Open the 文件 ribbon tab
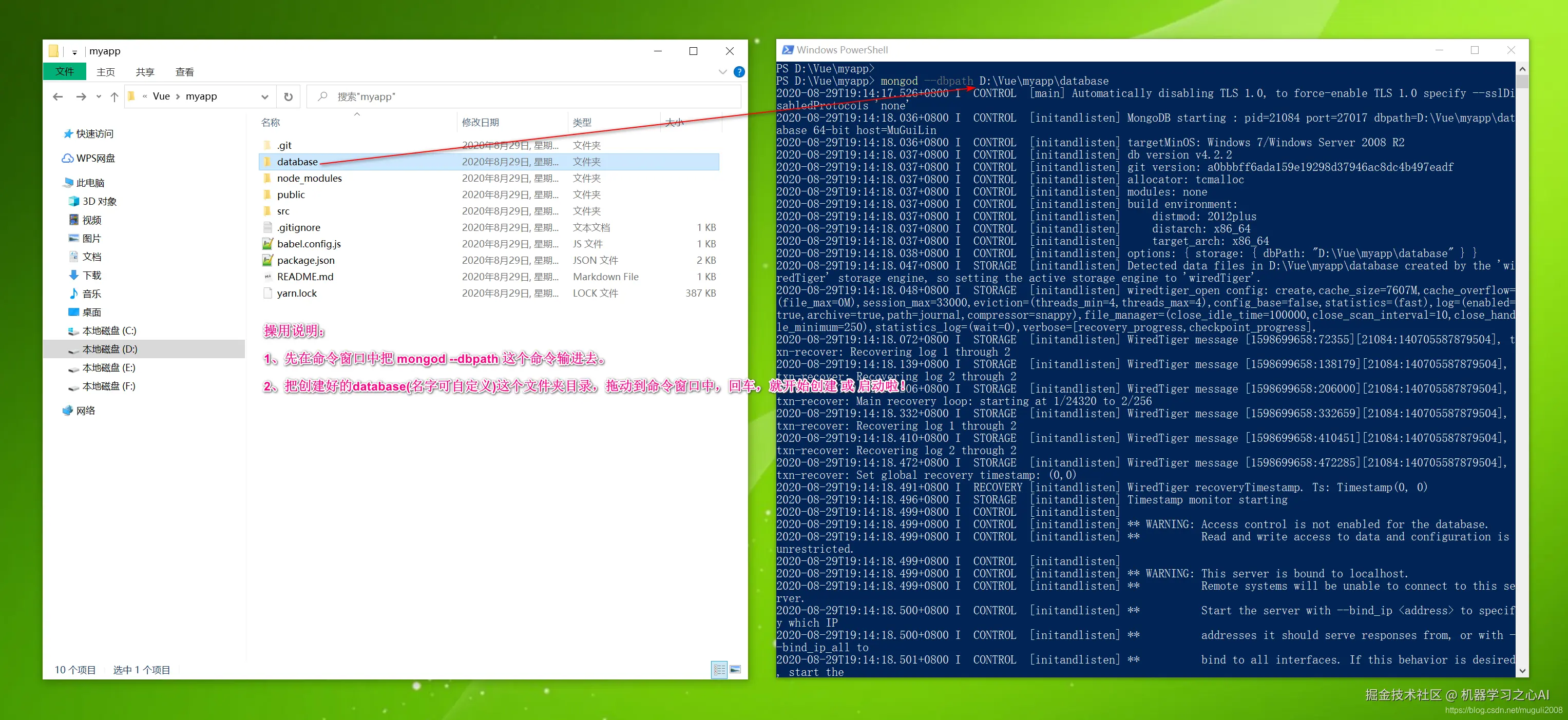Screen dimensions: 1568x720 (65, 72)
